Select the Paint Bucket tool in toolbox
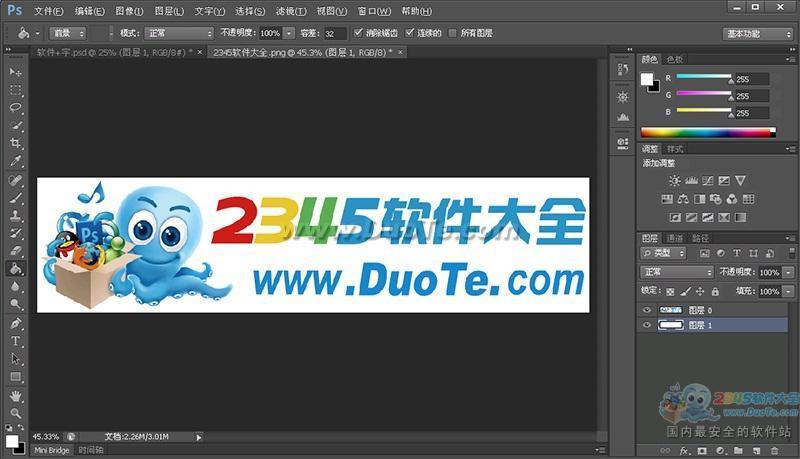800x459 pixels. [15, 269]
